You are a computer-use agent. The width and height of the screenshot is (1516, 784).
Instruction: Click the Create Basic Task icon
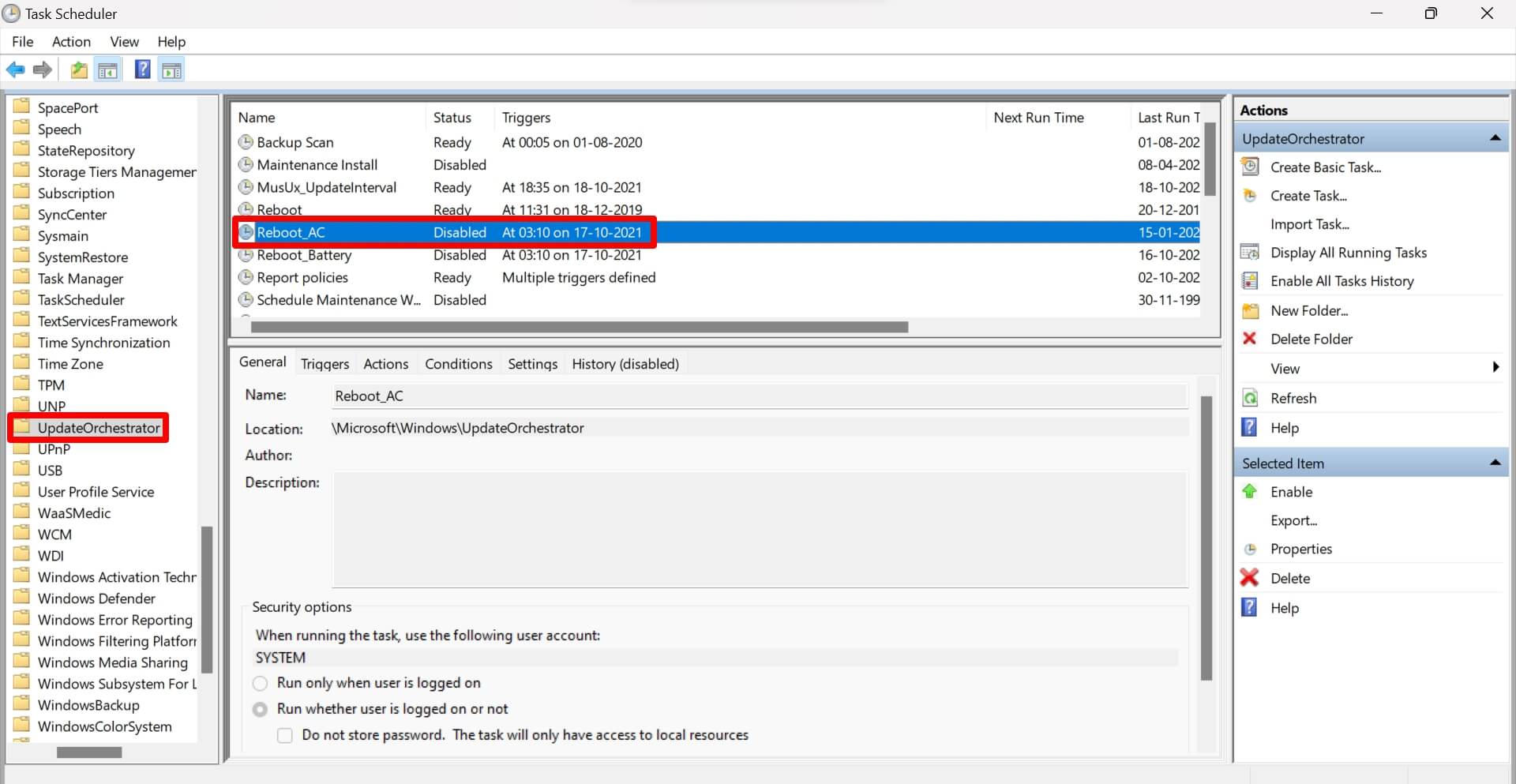pos(1250,167)
